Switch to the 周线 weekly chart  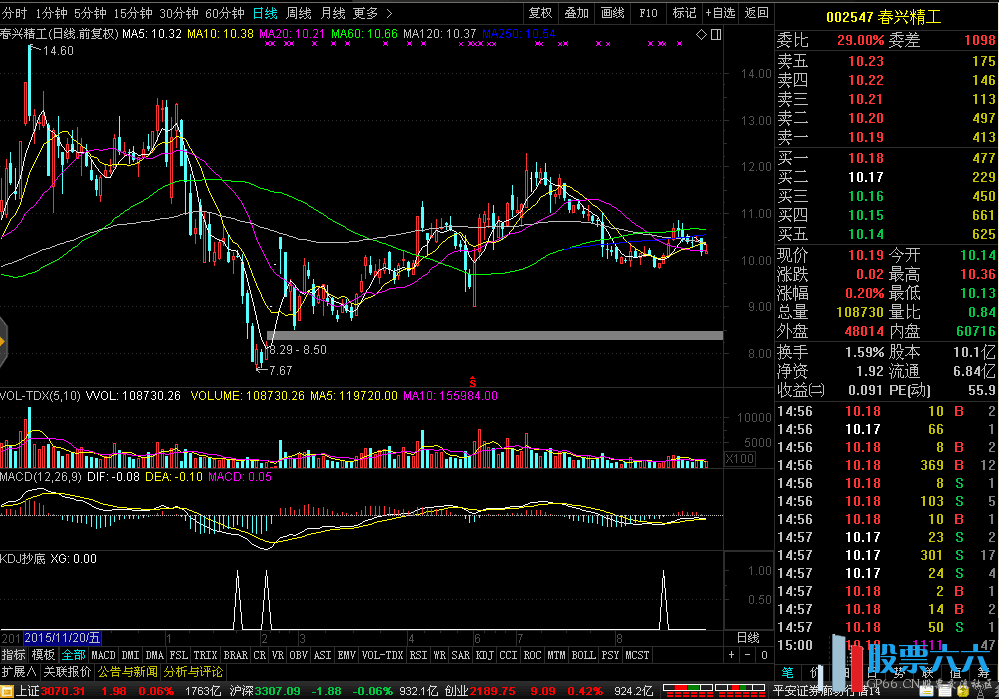click(299, 13)
